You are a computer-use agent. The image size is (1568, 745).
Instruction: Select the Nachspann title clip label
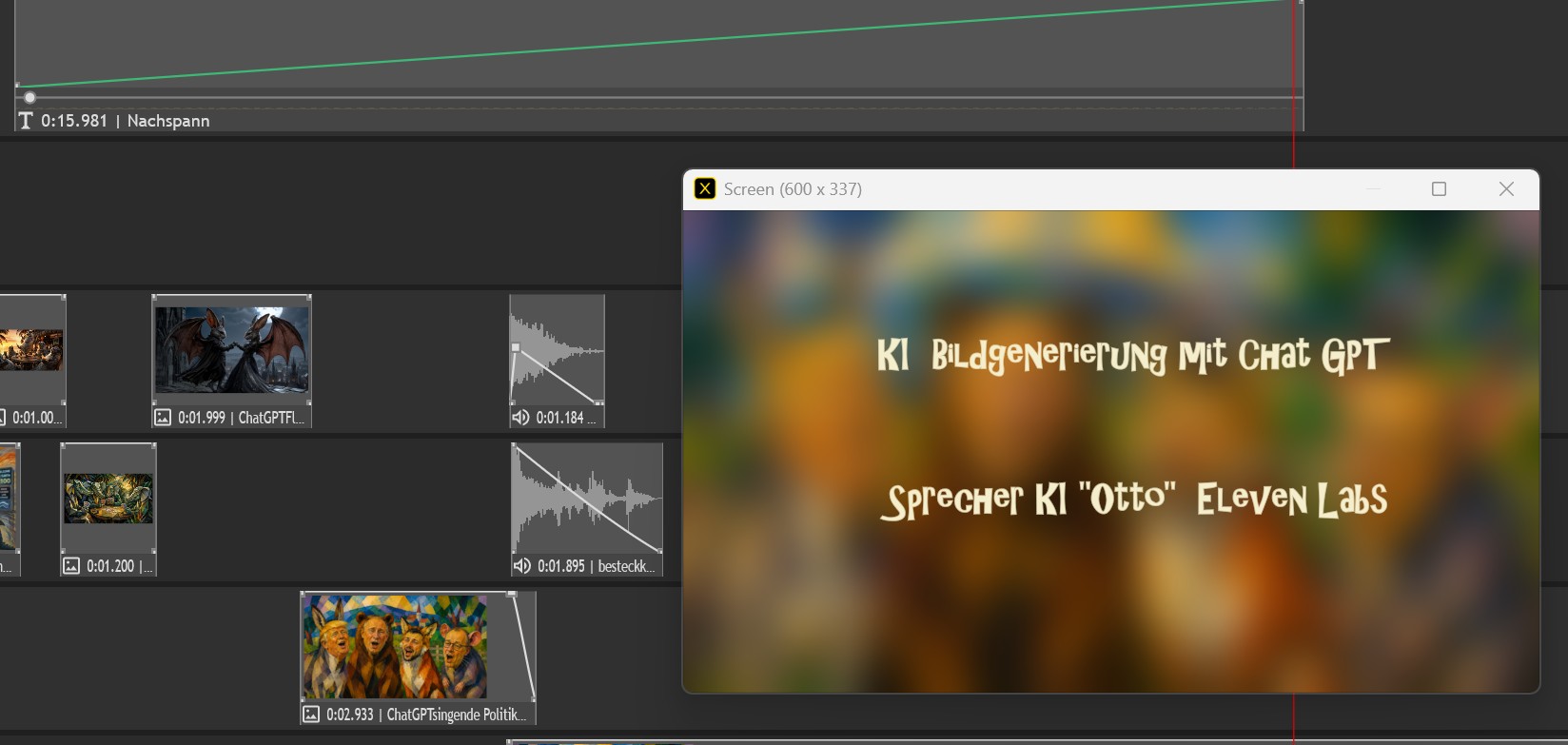pos(168,121)
